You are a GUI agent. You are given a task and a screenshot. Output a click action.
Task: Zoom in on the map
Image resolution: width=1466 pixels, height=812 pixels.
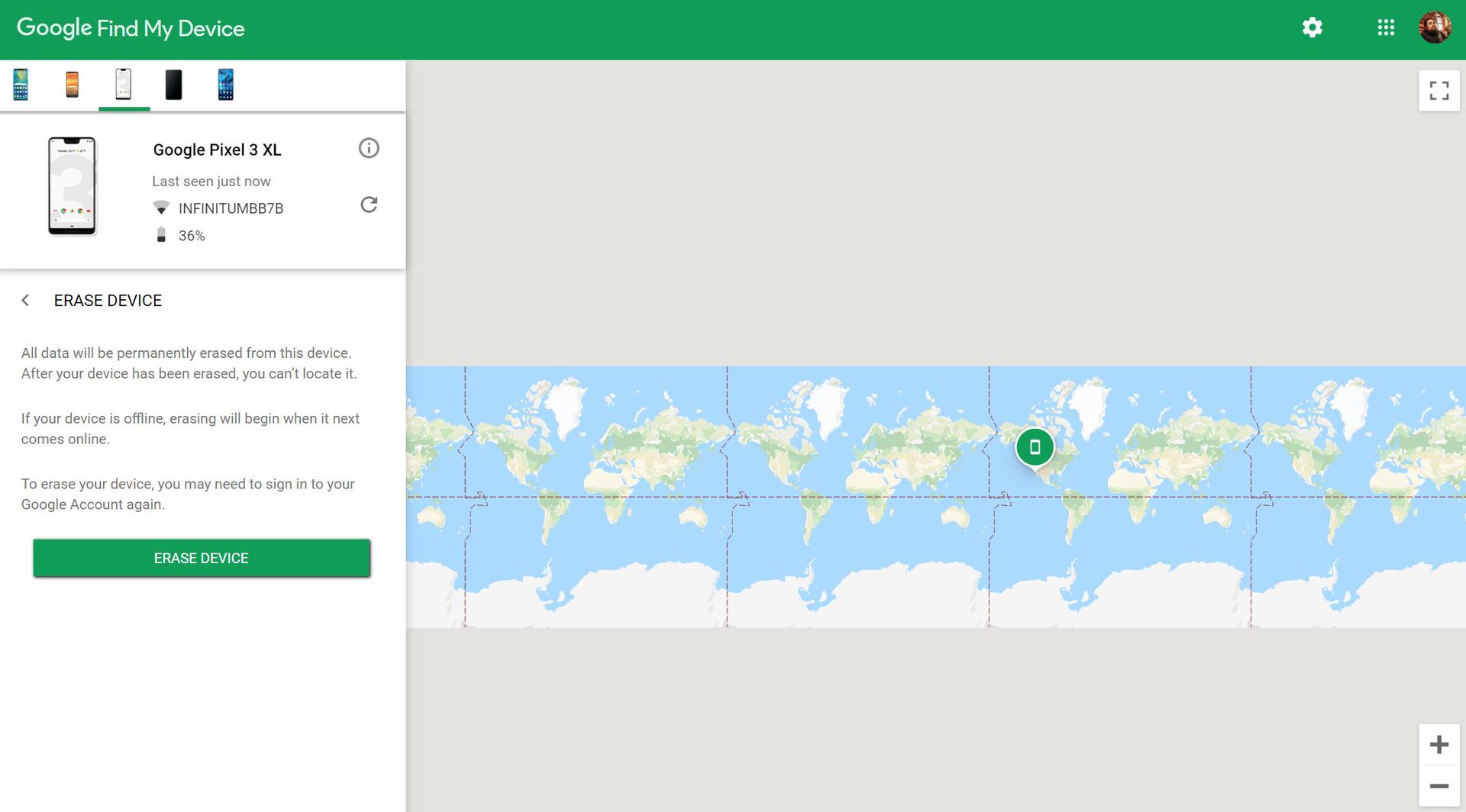point(1439,745)
